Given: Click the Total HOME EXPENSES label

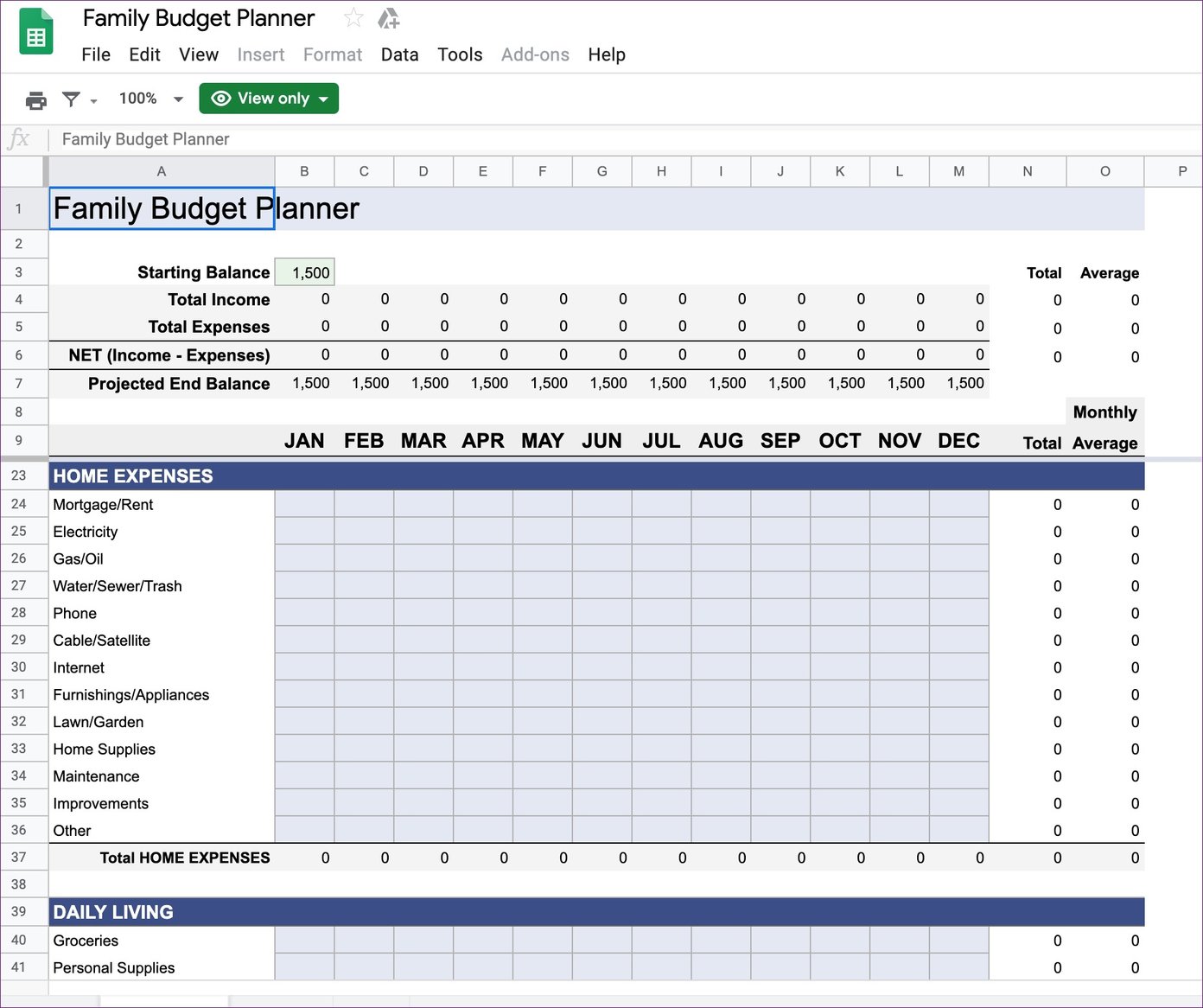Looking at the screenshot, I should point(185,858).
